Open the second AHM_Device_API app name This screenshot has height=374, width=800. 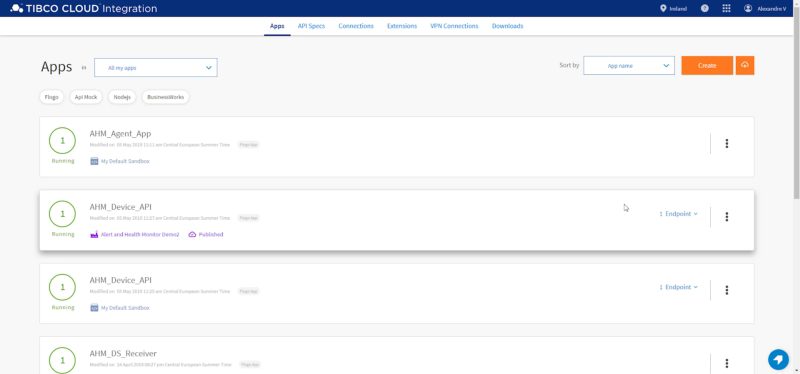click(x=120, y=281)
